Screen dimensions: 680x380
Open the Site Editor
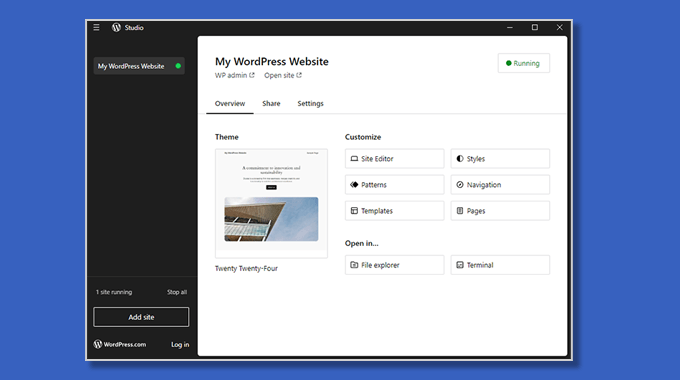[394, 159]
